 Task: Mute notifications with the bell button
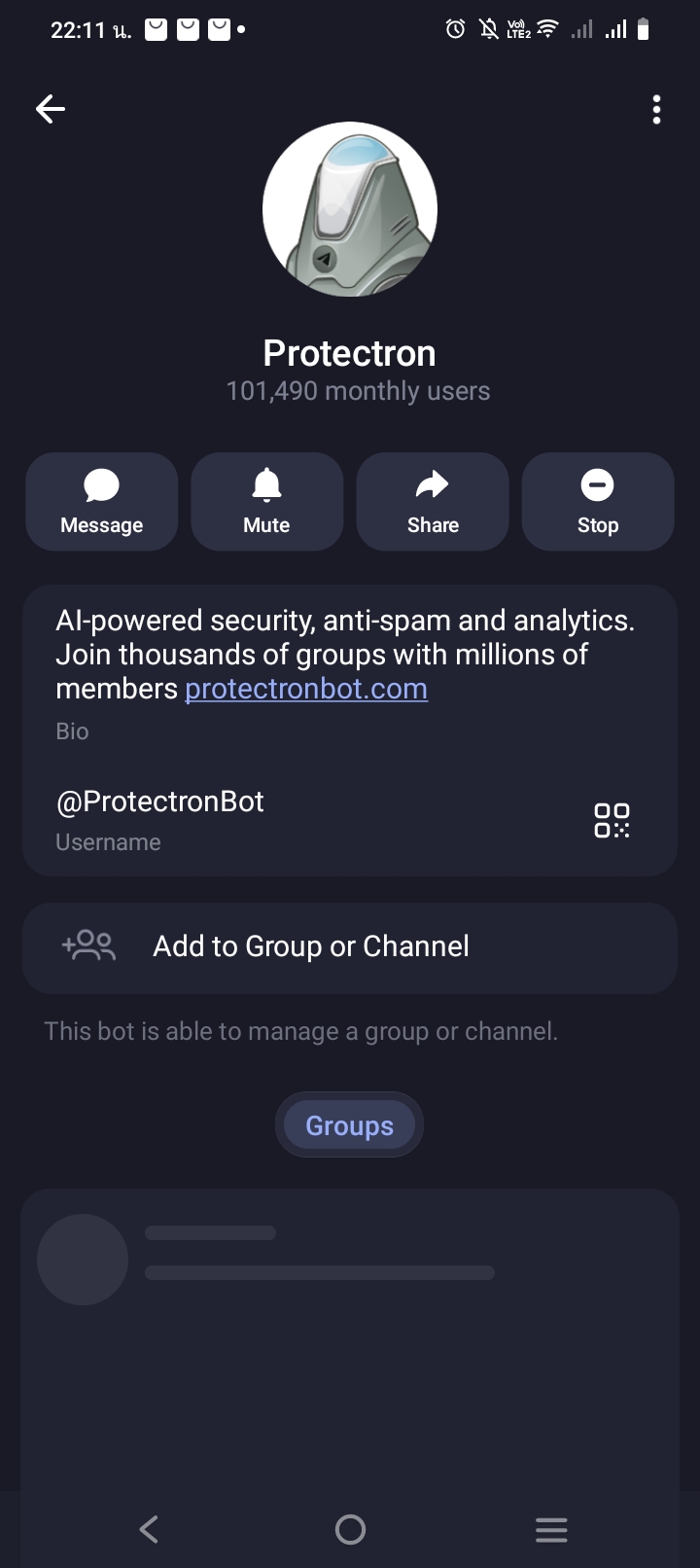click(x=266, y=502)
